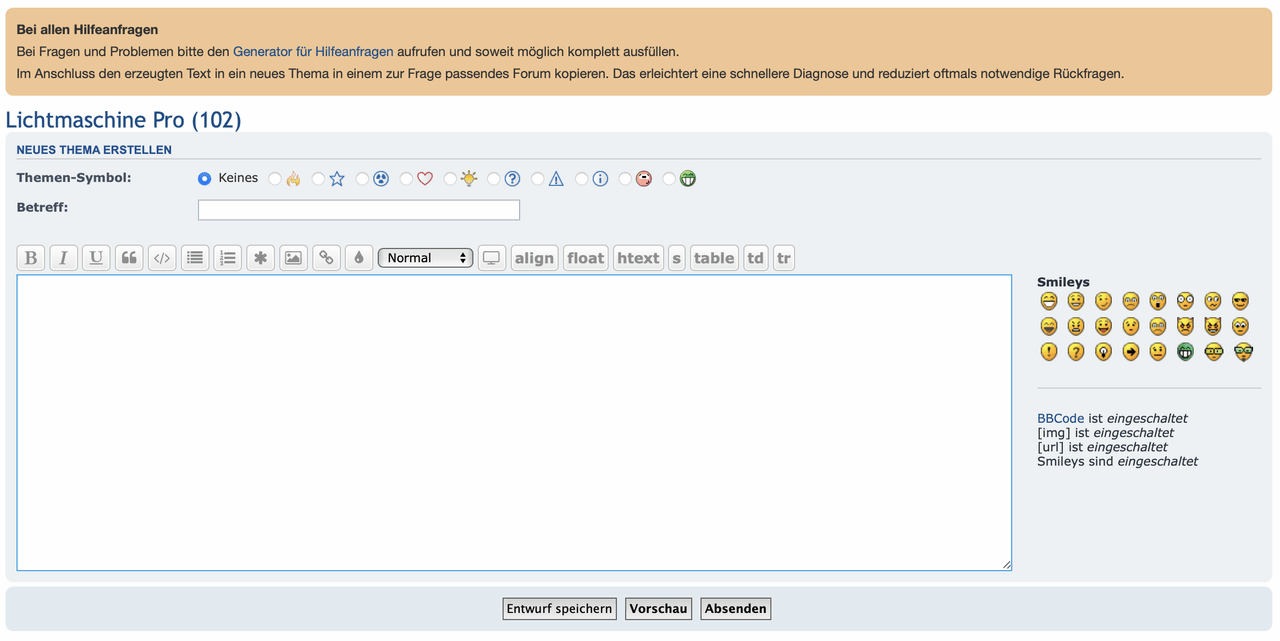Select the star topic symbol
The width and height of the screenshot is (1280, 641).
(319, 179)
